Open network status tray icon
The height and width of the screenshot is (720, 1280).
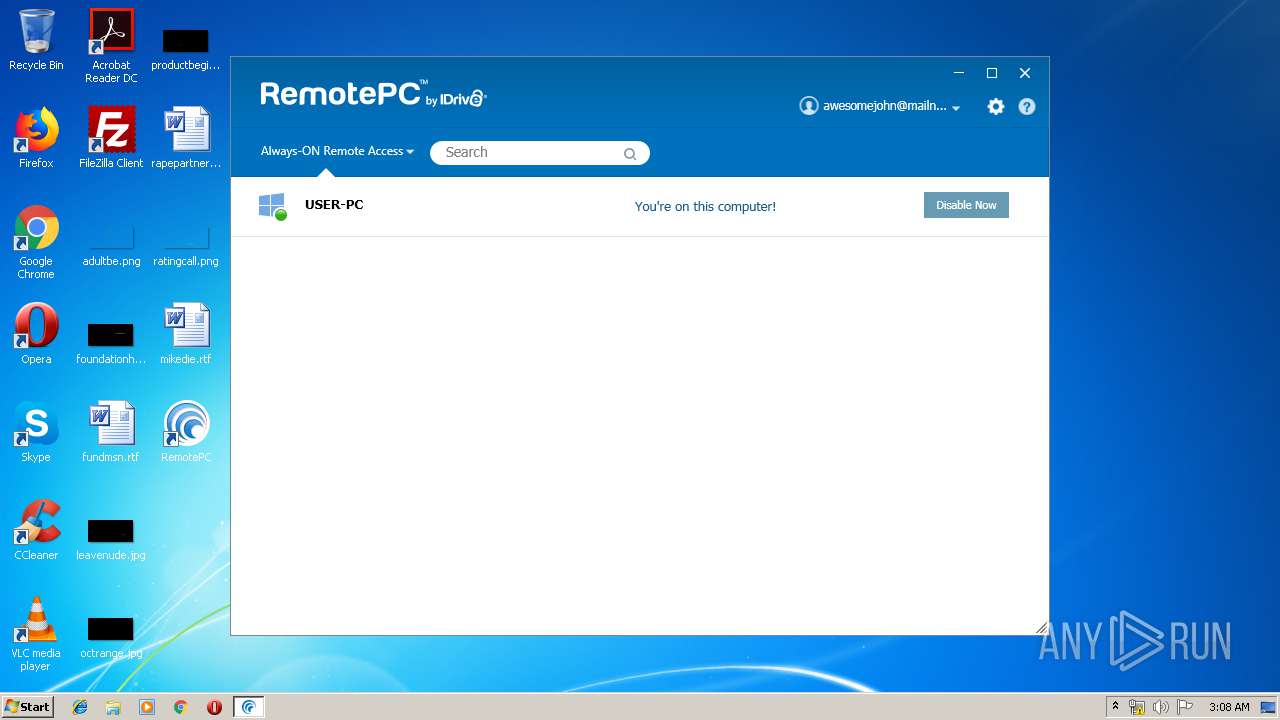click(1137, 707)
